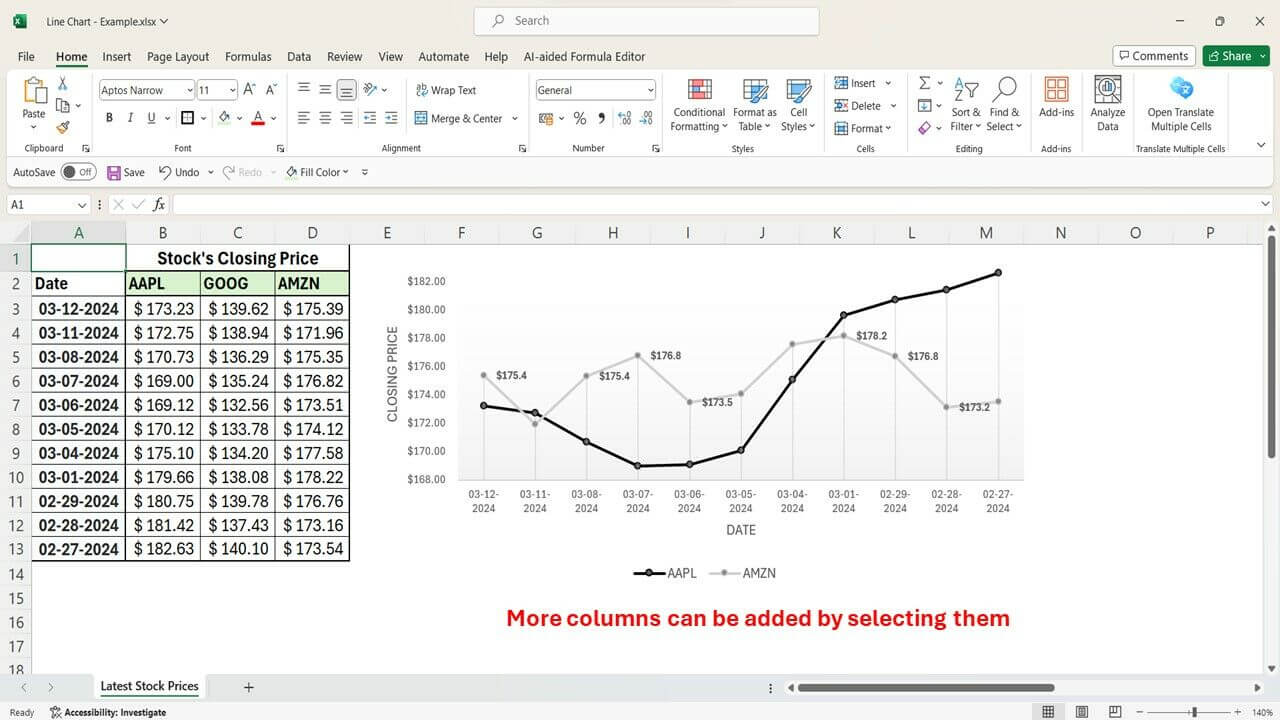Click the Analyze Data icon
This screenshot has height=720, width=1280.
[1108, 100]
